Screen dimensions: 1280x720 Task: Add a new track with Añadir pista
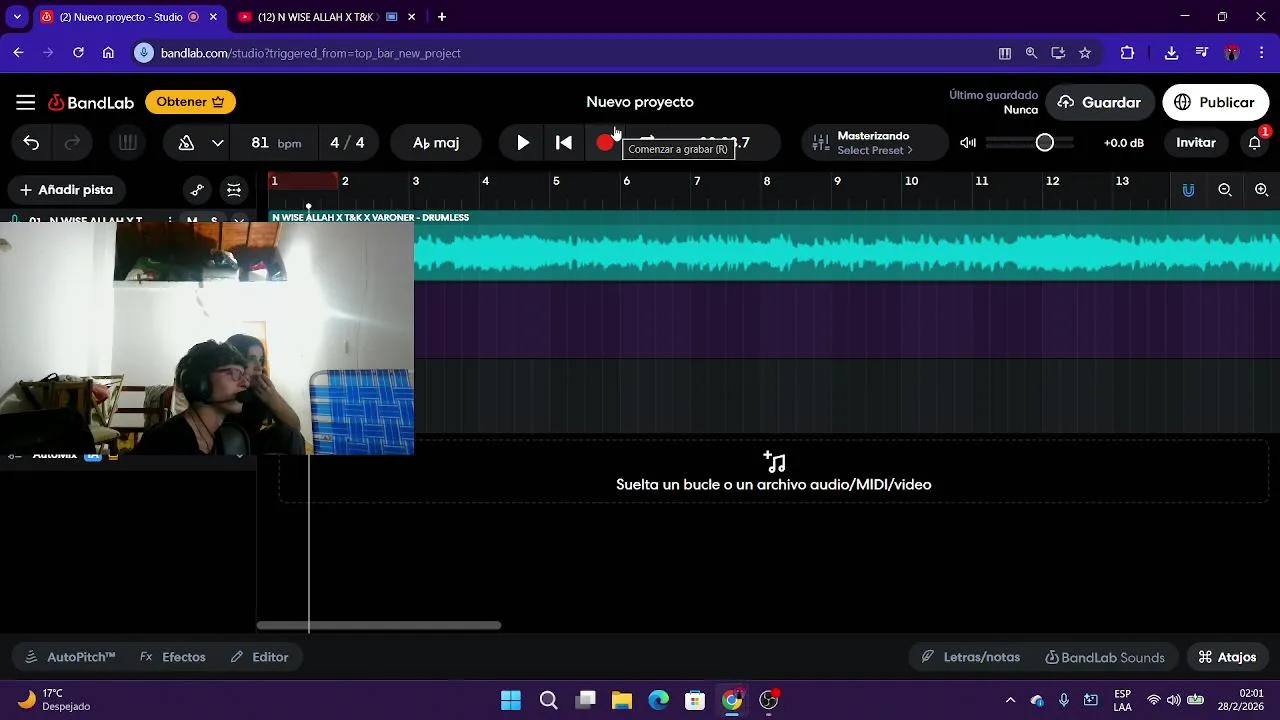(67, 190)
